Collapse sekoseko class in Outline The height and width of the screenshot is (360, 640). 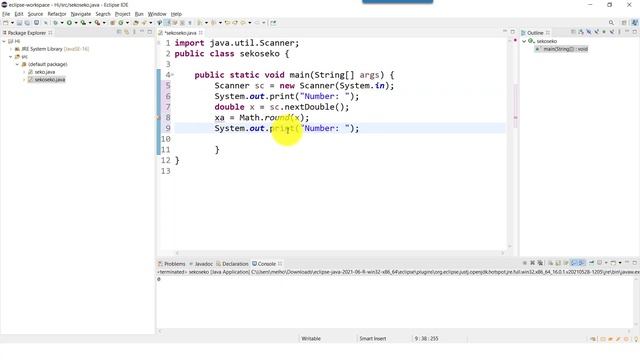[x=524, y=41]
